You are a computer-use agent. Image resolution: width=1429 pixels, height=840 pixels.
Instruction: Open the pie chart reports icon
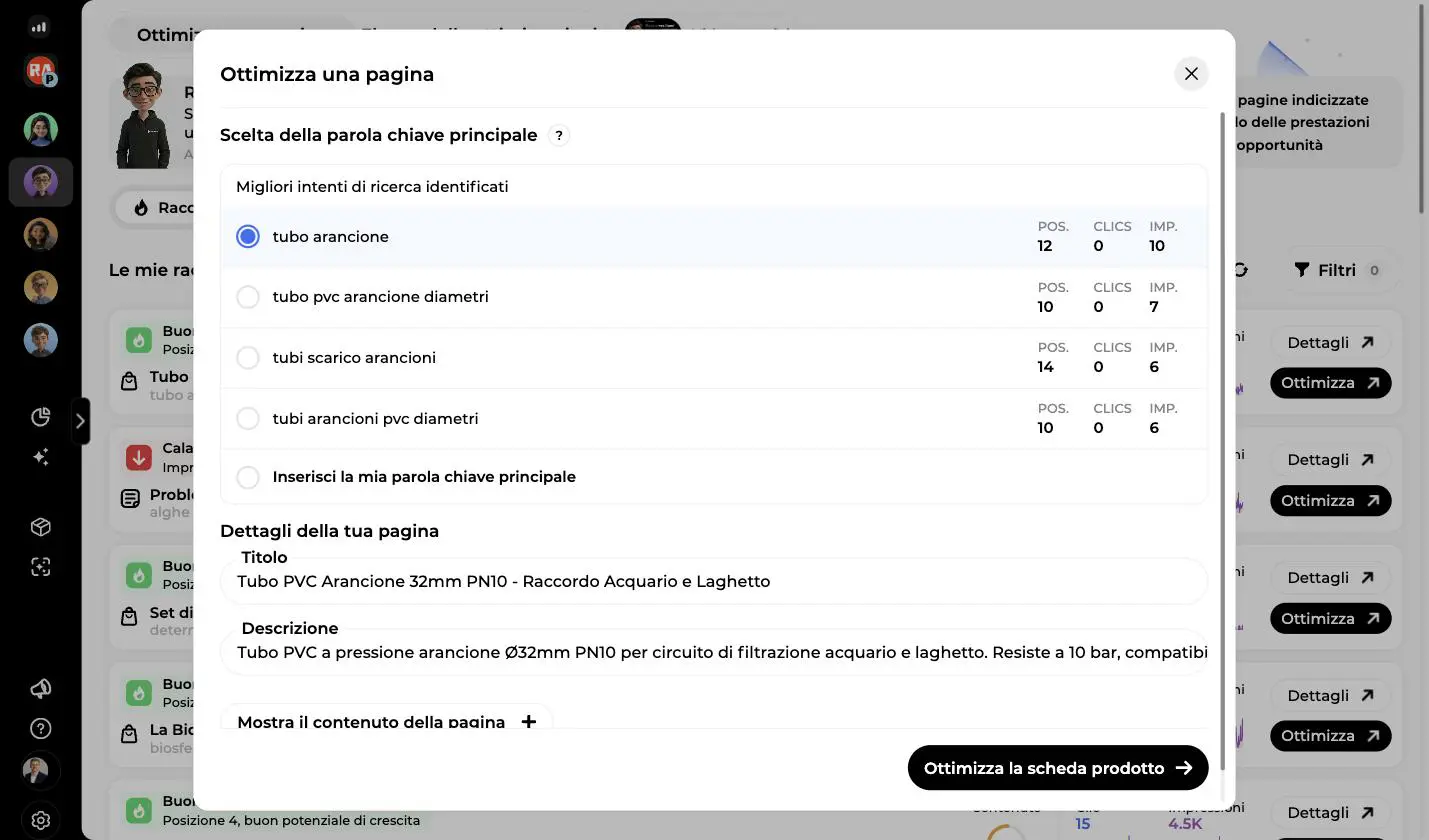tap(41, 417)
